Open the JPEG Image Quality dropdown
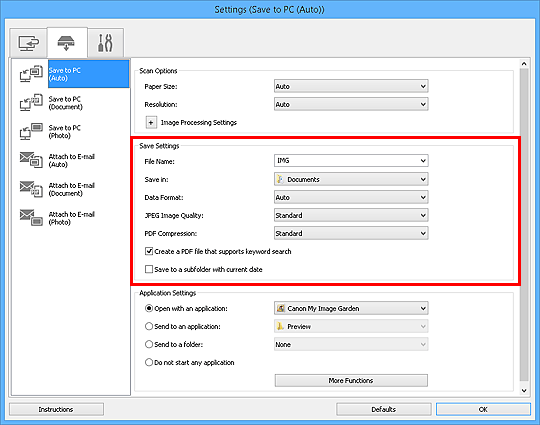Image resolution: width=540 pixels, height=425 pixels. point(351,215)
